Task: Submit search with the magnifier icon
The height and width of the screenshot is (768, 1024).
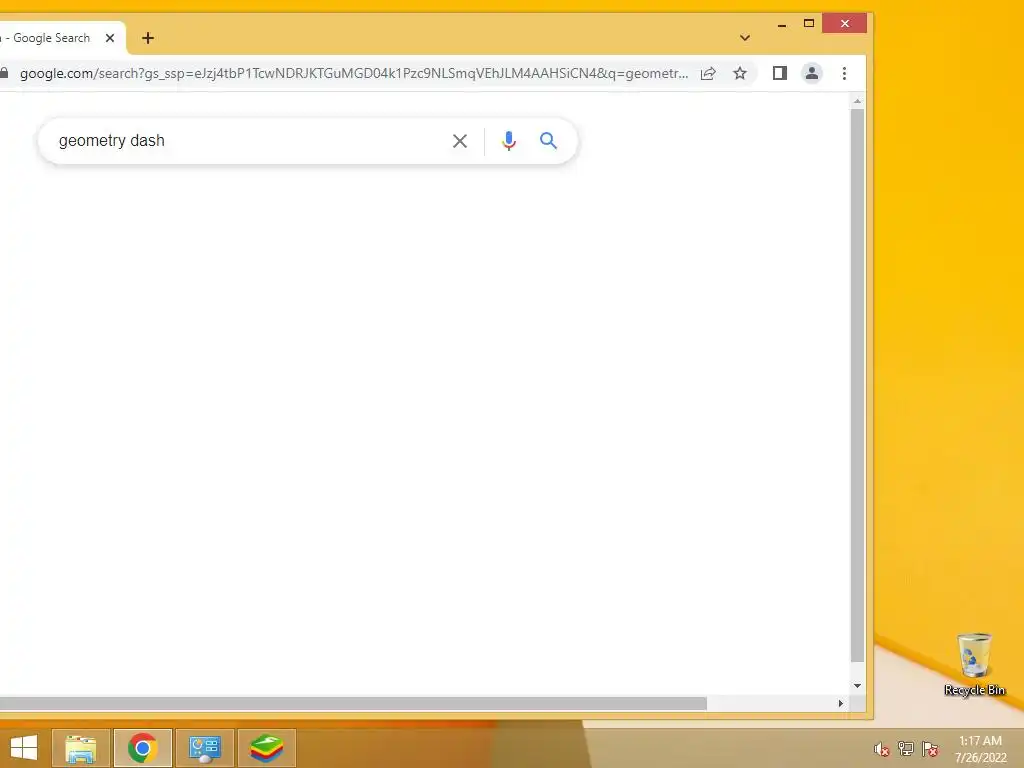Action: pyautogui.click(x=549, y=140)
